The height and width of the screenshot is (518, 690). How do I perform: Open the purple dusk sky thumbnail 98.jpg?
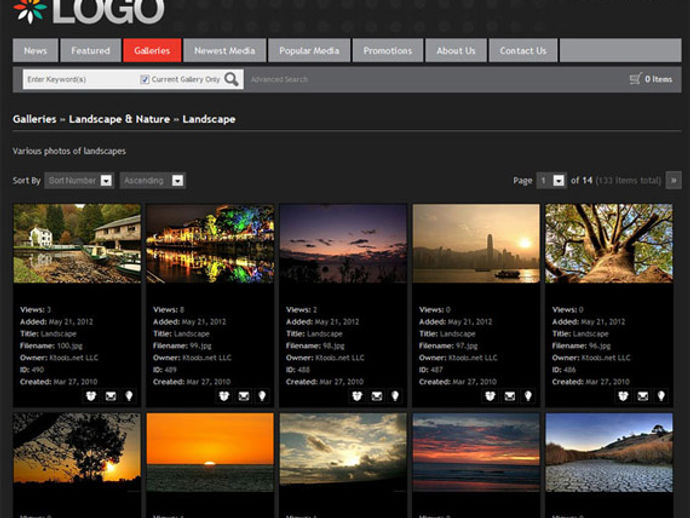pos(343,243)
